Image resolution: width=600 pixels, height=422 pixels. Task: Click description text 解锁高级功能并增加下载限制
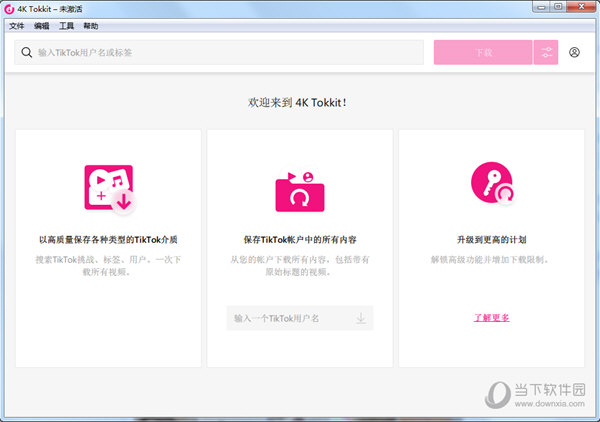pyautogui.click(x=491, y=260)
